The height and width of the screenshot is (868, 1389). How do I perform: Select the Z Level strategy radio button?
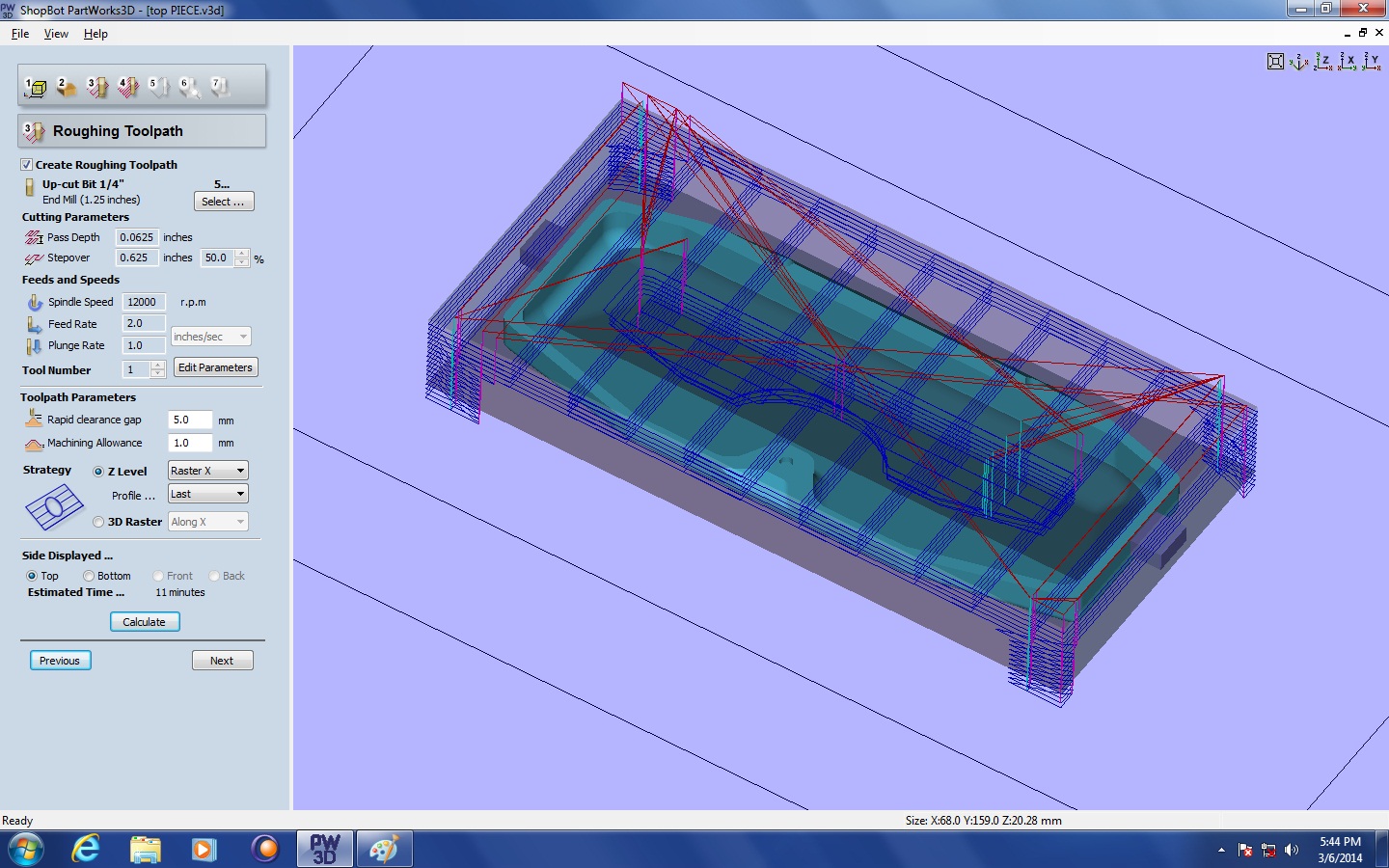click(x=98, y=472)
